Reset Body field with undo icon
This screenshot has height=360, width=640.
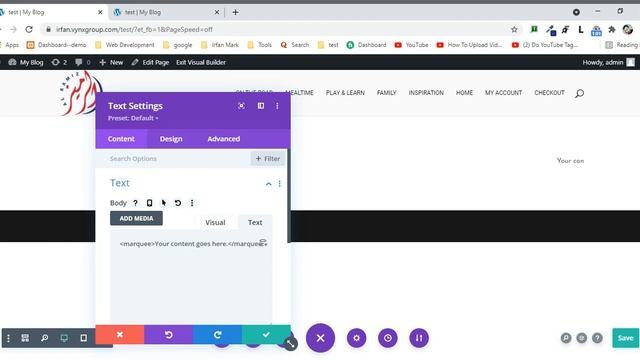pos(178,203)
